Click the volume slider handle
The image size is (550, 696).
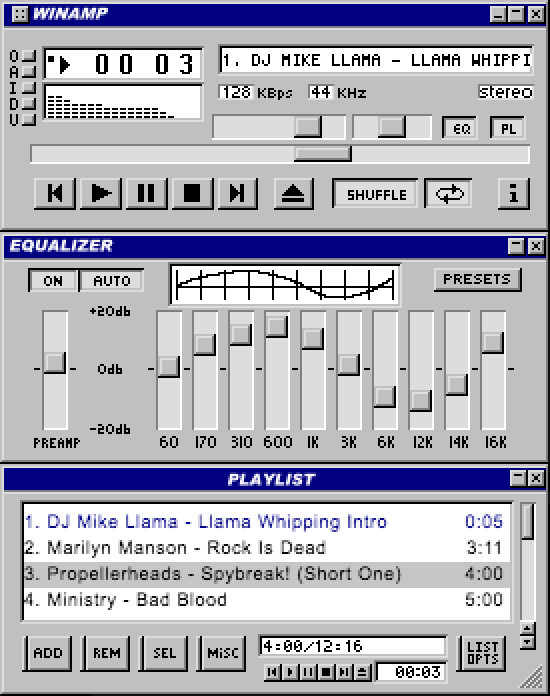click(308, 127)
